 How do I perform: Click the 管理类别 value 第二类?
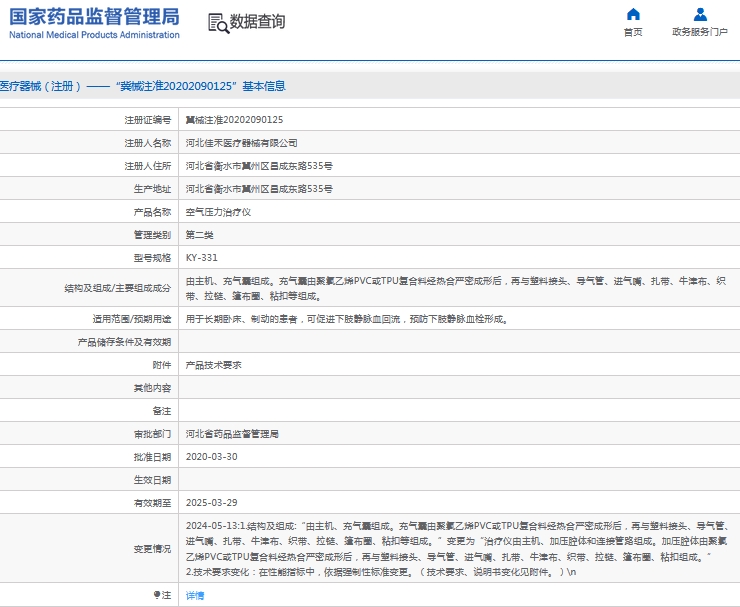[x=199, y=235]
